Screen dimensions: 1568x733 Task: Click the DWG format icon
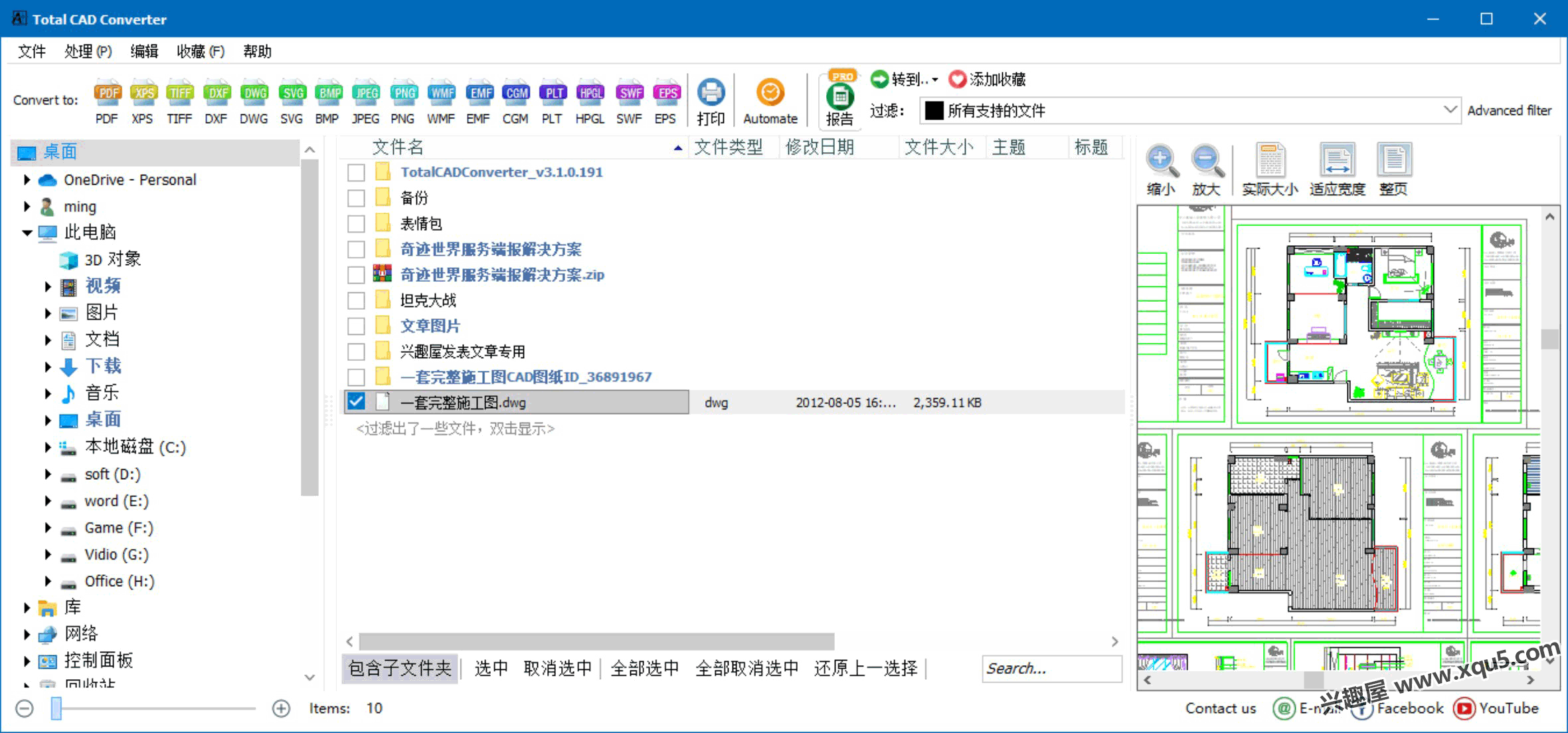coord(254,102)
